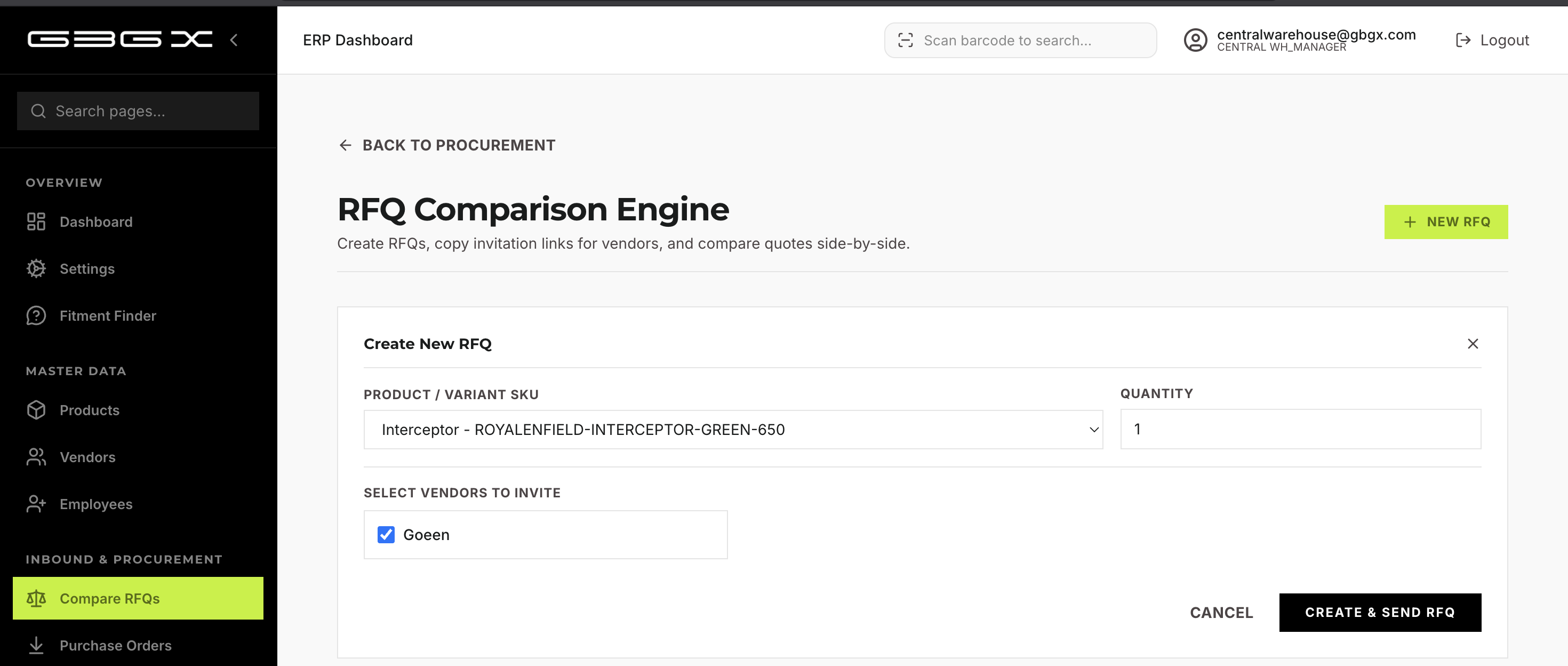Click Create & Send RFQ
1568x666 pixels.
point(1380,613)
